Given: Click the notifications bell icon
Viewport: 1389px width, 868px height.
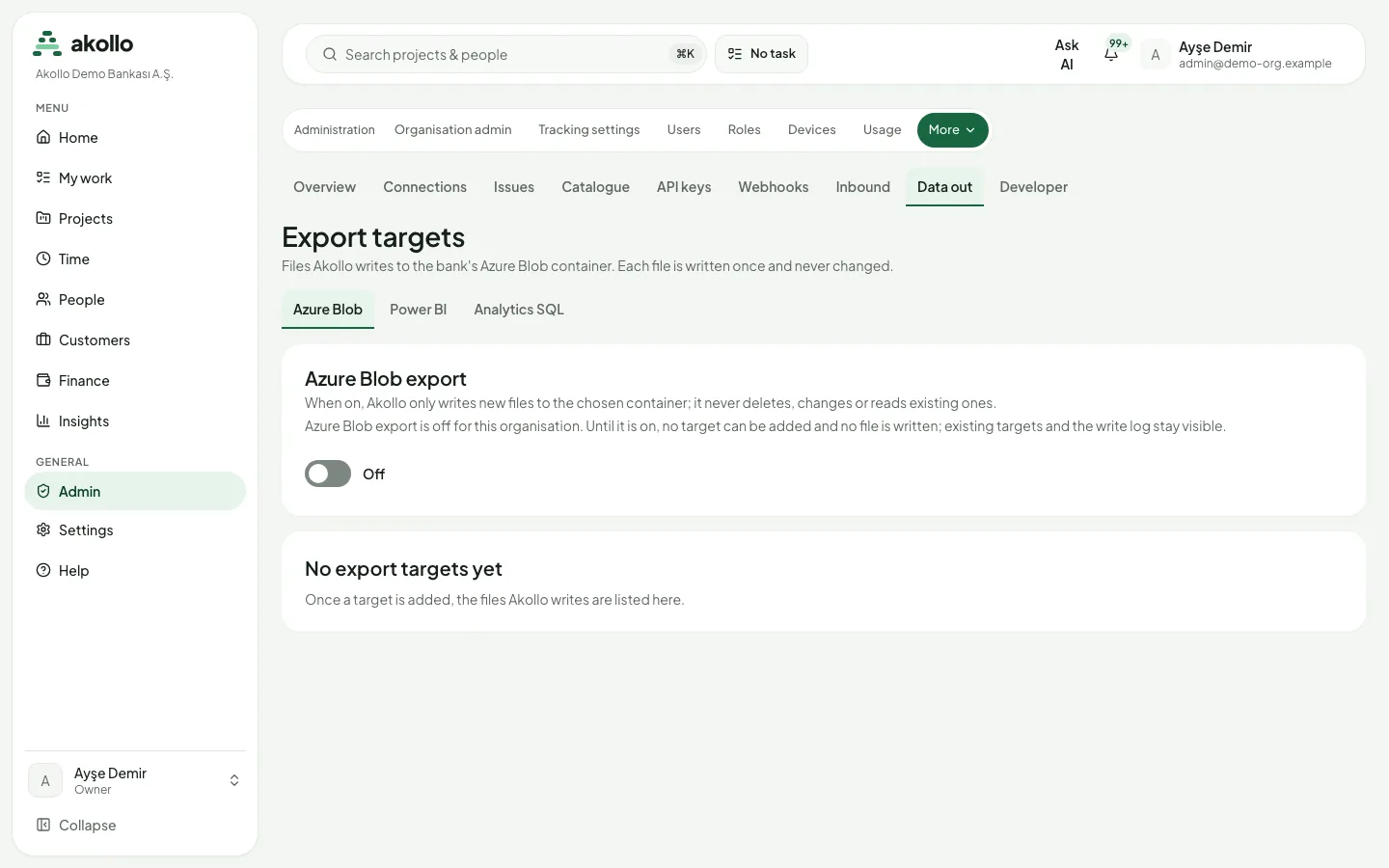Looking at the screenshot, I should [x=1111, y=56].
